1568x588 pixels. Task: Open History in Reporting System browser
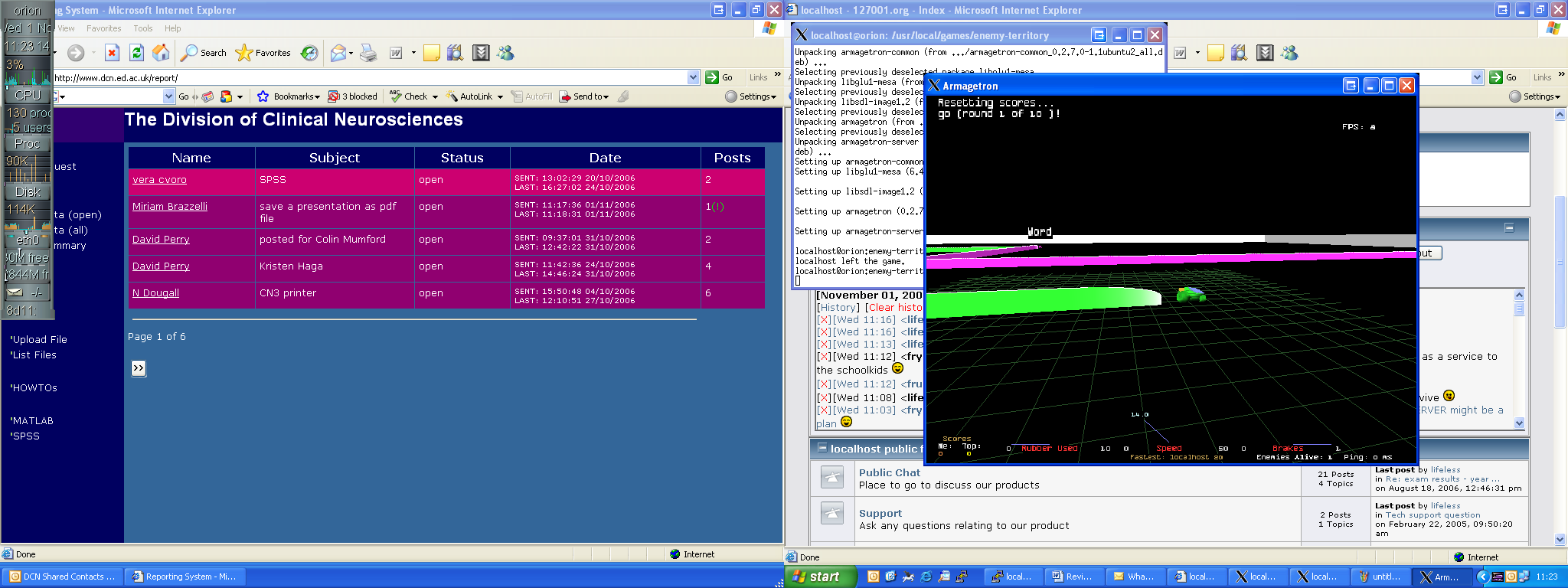coord(309,53)
